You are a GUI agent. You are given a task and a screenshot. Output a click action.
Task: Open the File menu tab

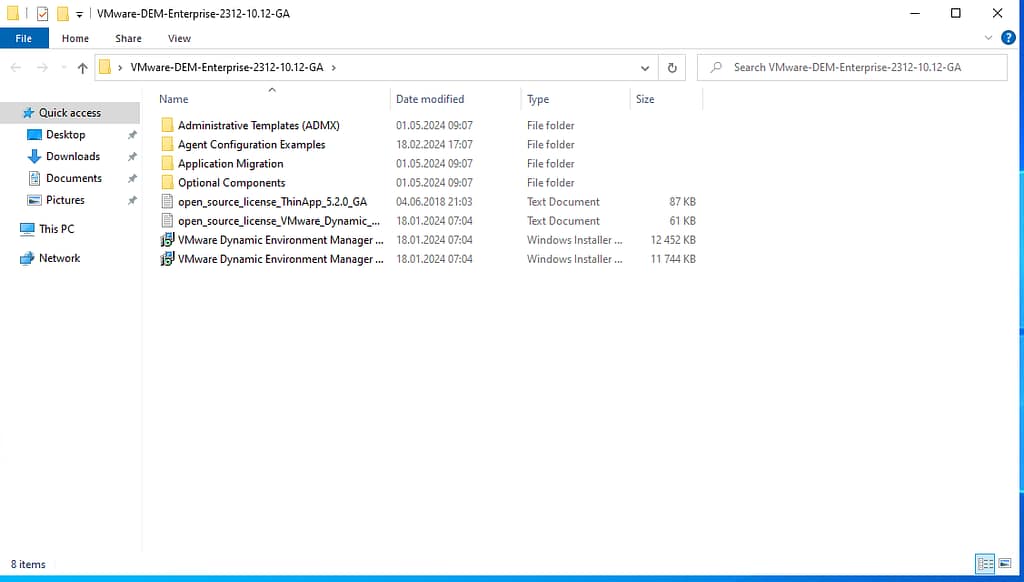24,38
